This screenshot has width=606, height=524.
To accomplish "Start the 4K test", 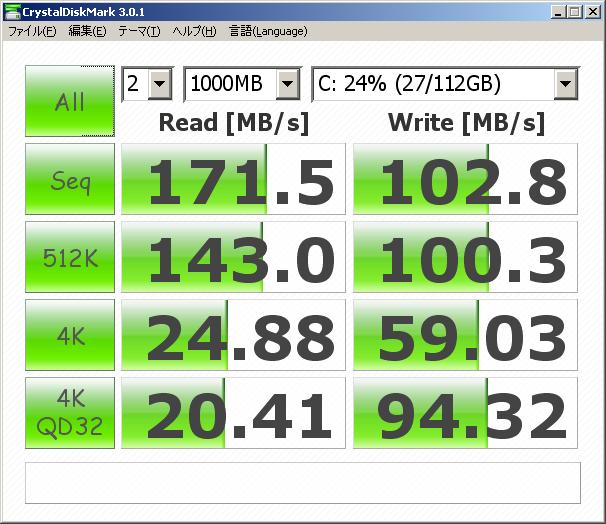I will [70, 335].
